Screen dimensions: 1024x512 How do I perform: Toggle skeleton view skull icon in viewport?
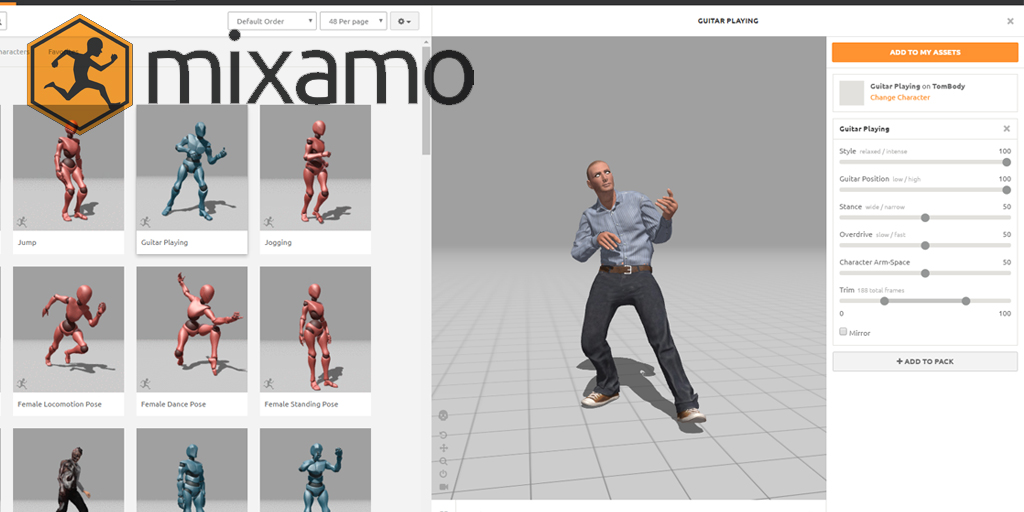pos(443,415)
